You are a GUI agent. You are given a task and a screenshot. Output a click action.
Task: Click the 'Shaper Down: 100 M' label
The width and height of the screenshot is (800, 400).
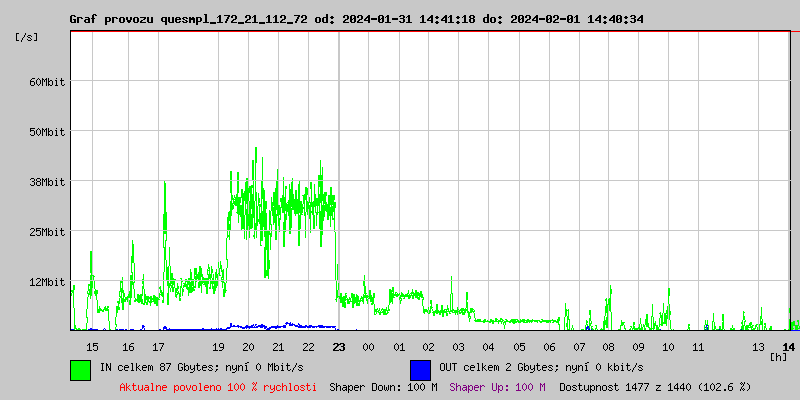point(383,386)
